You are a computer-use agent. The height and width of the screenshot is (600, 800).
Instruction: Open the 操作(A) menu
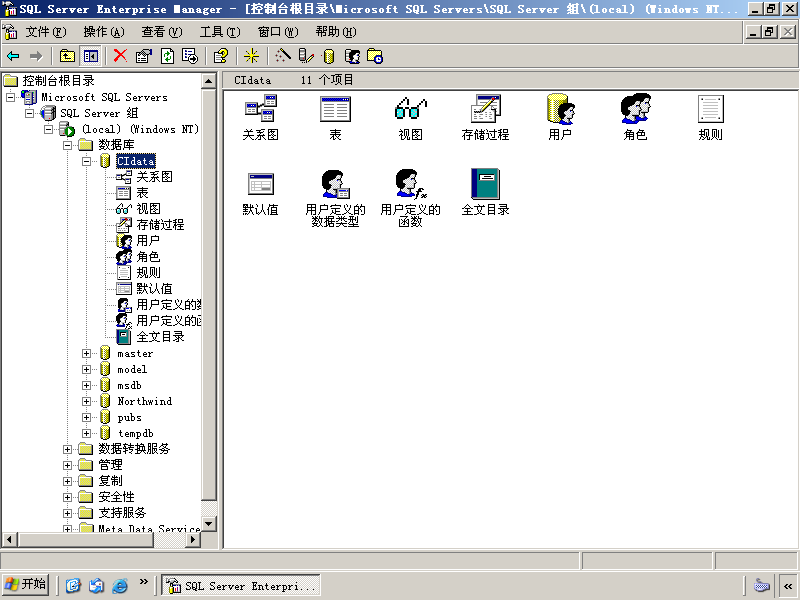(x=104, y=32)
